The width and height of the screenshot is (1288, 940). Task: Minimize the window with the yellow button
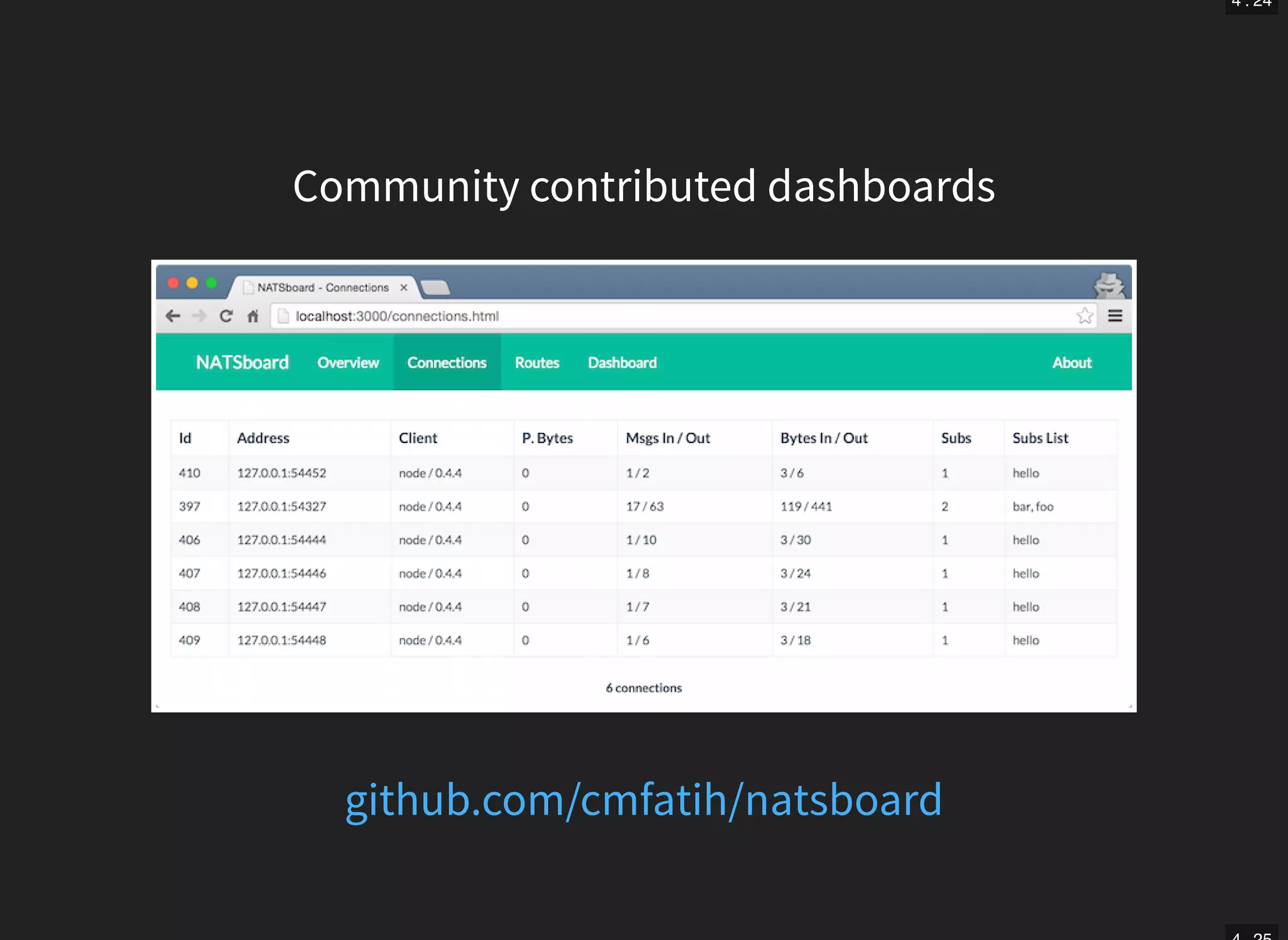192,283
